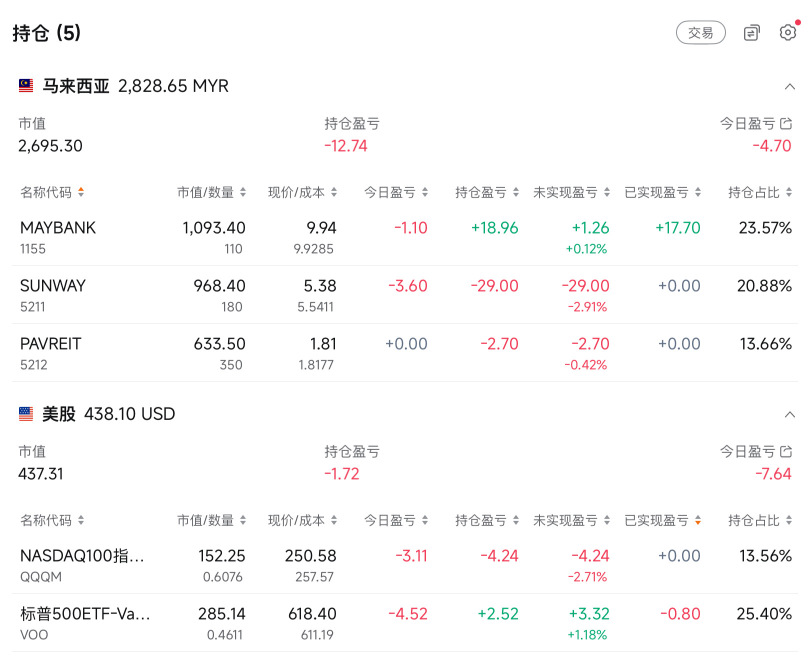Click the Malaysia flag icon
Image resolution: width=810 pixels, height=671 pixels.
26,86
